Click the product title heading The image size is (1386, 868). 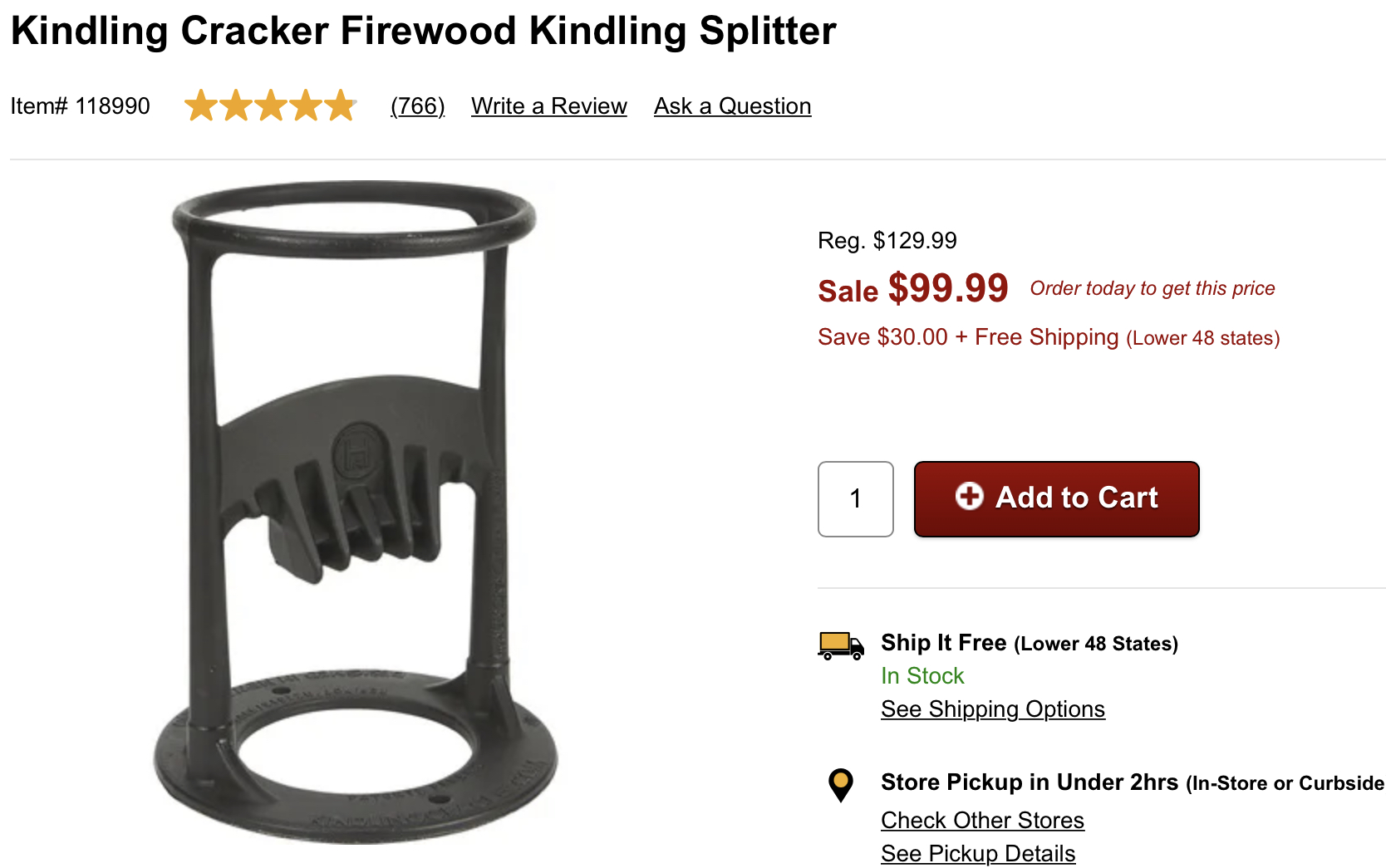click(x=423, y=32)
